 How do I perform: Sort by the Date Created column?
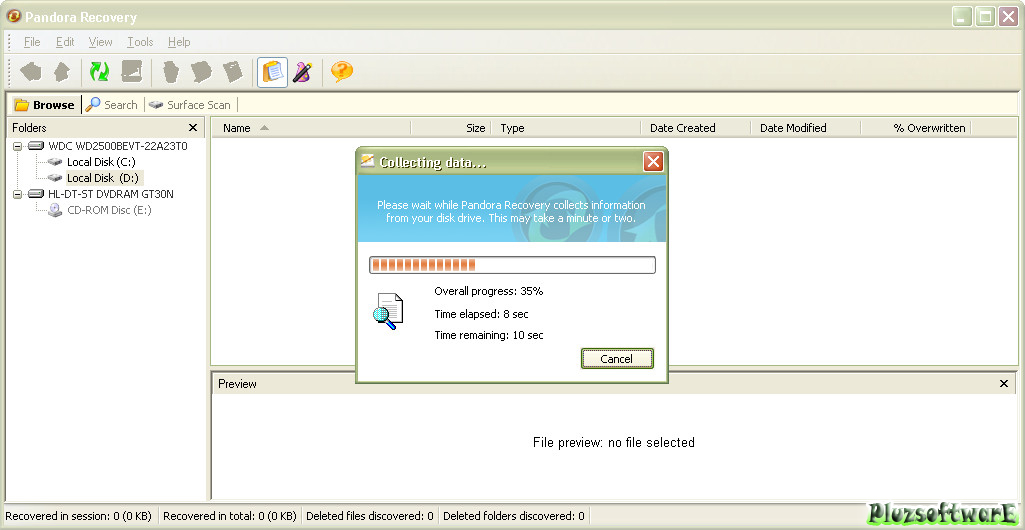696,128
